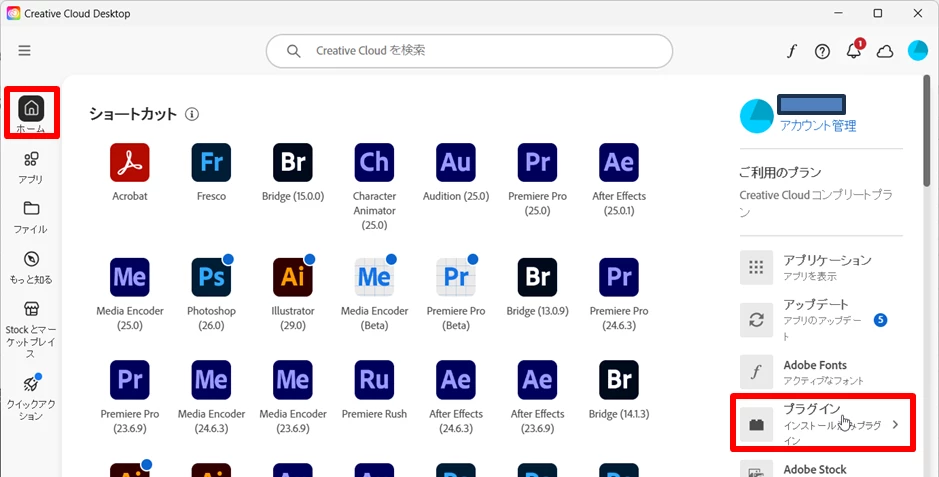Open Adobe Fonts panel entry

(820, 372)
